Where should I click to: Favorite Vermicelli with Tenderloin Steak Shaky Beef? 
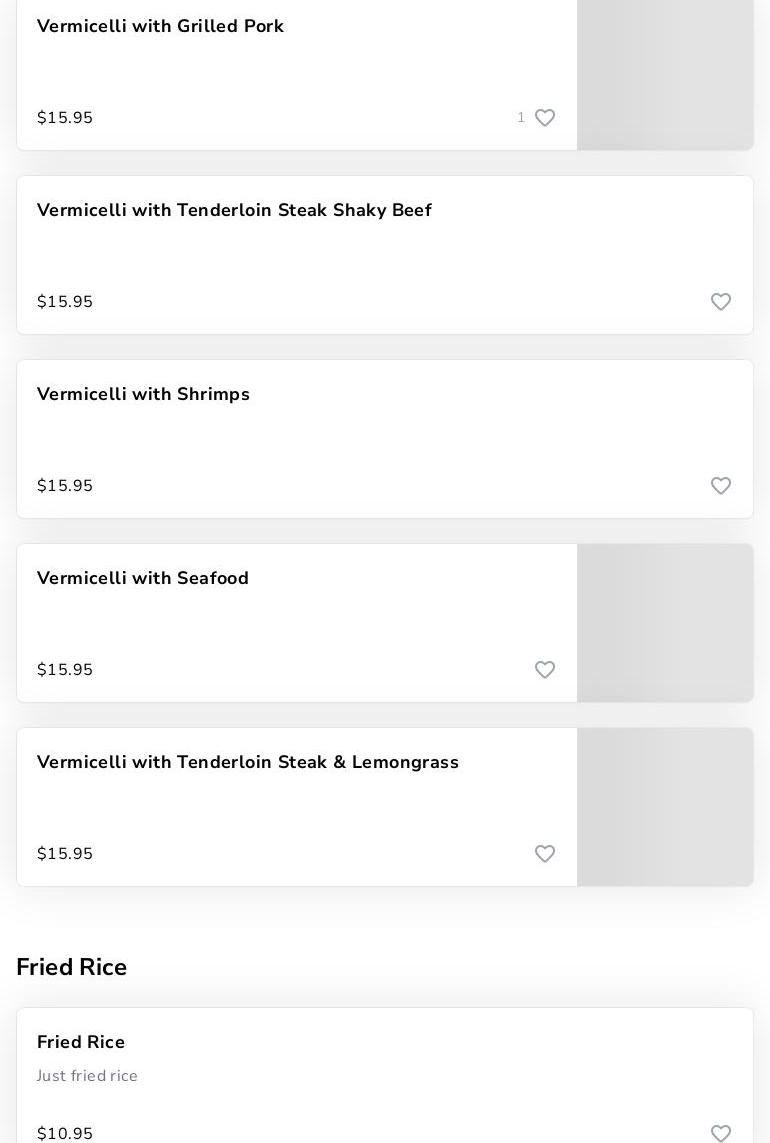(721, 302)
